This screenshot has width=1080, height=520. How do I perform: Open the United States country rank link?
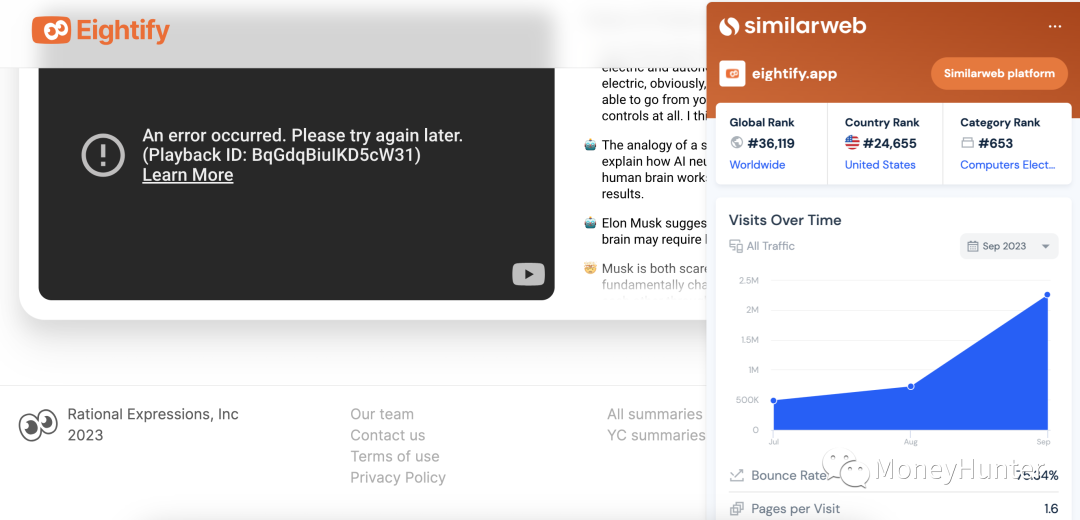pos(880,165)
